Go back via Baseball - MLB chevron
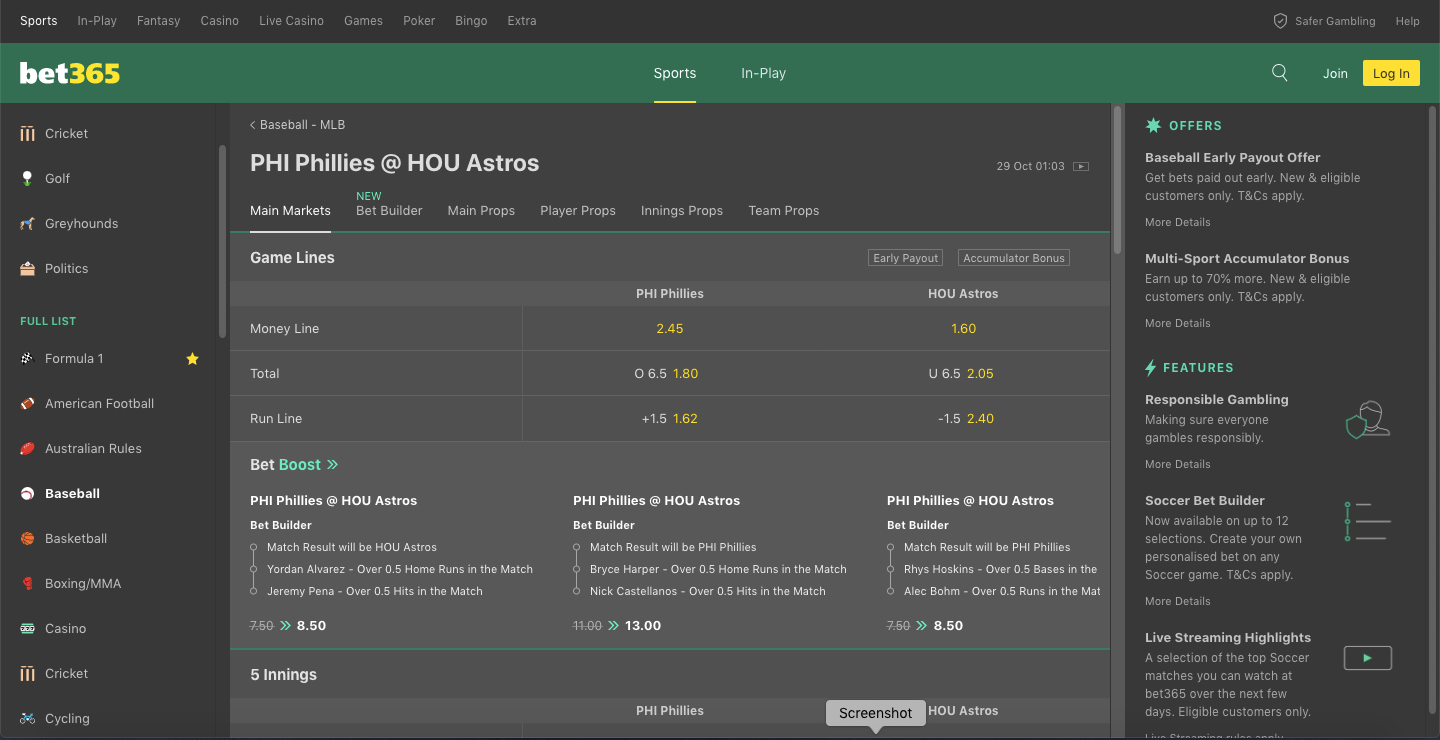This screenshot has height=740, width=1440. (x=252, y=125)
